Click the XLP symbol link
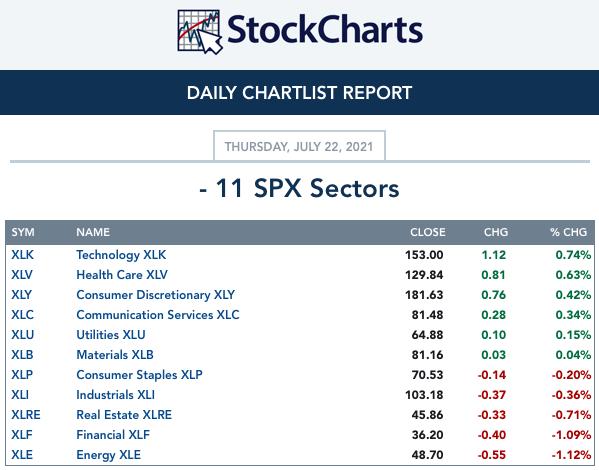 coord(22,375)
